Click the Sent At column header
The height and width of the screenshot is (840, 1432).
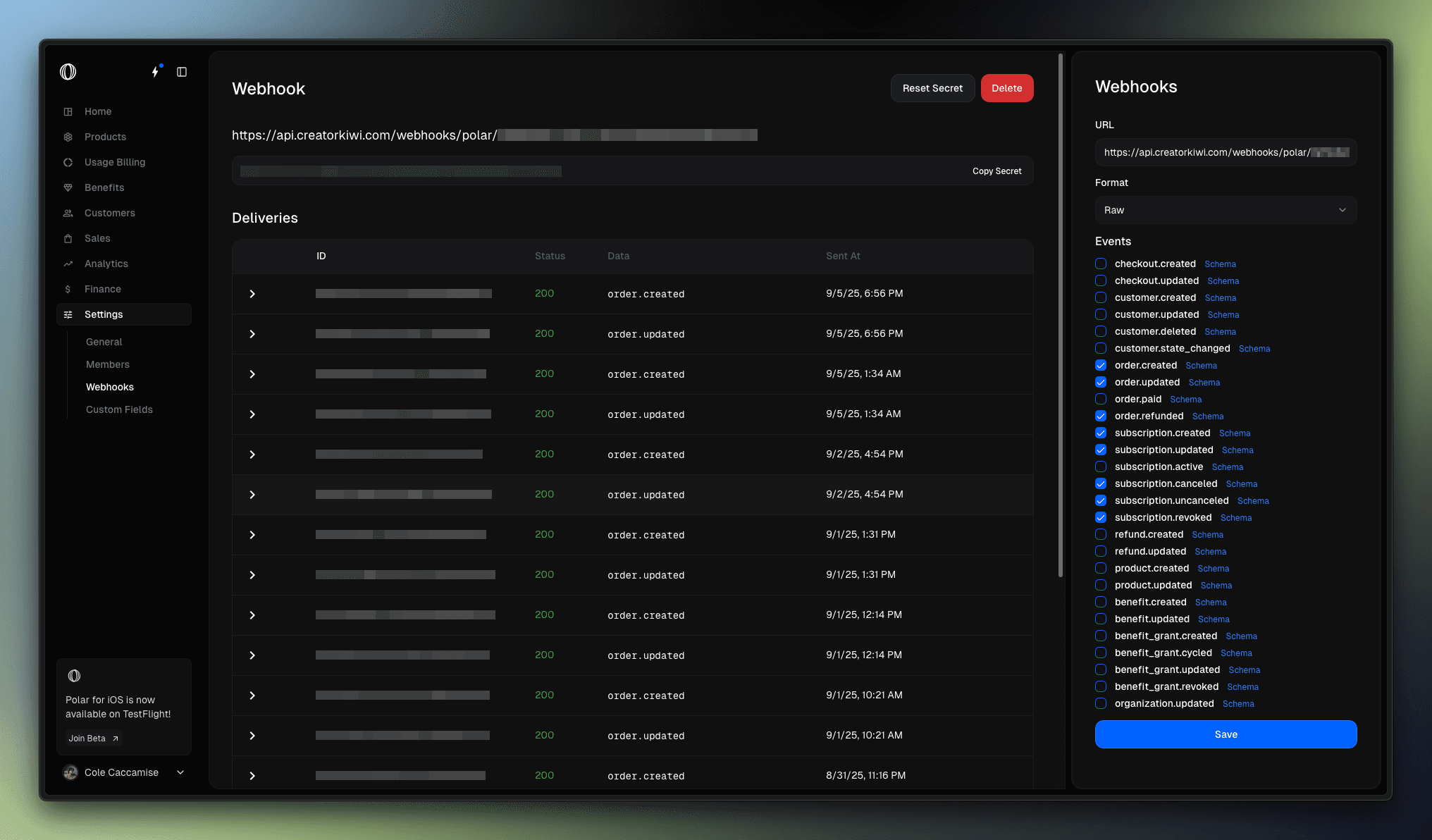pyautogui.click(x=843, y=256)
